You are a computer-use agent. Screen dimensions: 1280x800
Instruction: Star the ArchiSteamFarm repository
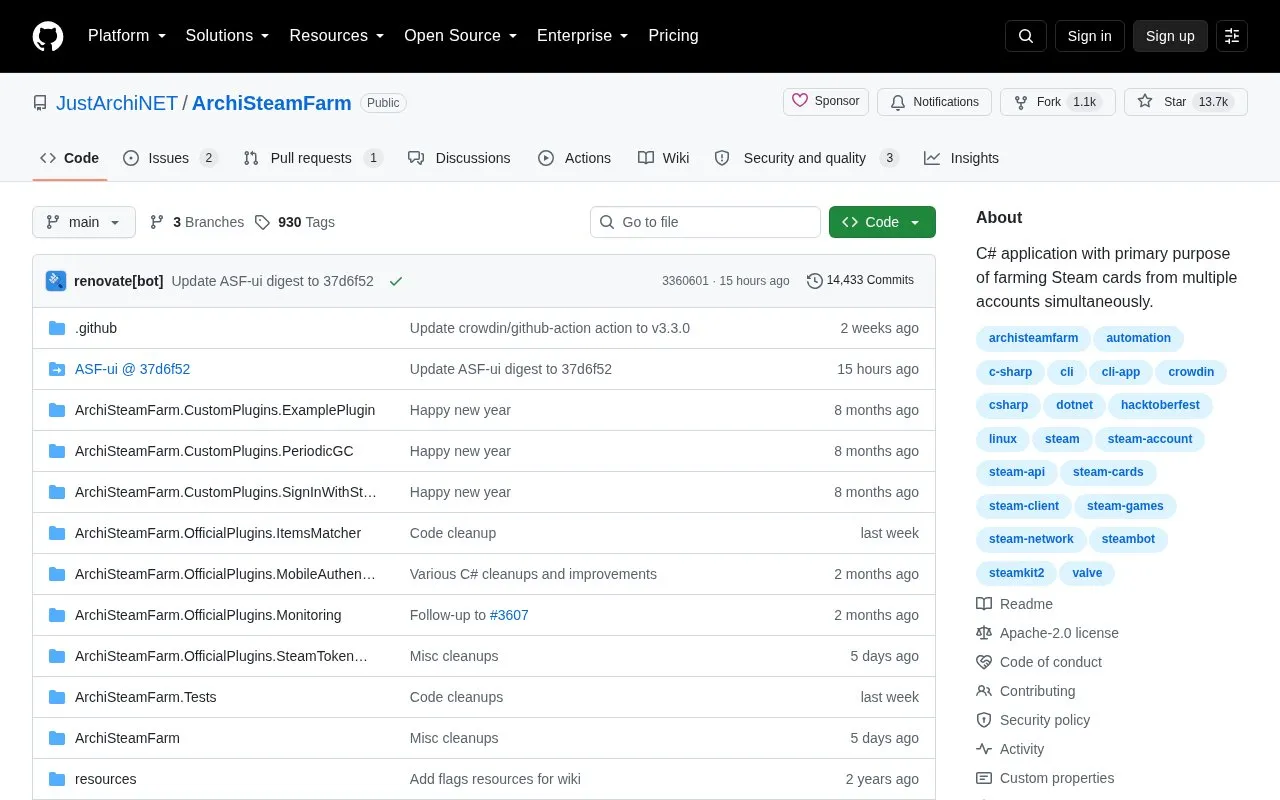click(1186, 102)
